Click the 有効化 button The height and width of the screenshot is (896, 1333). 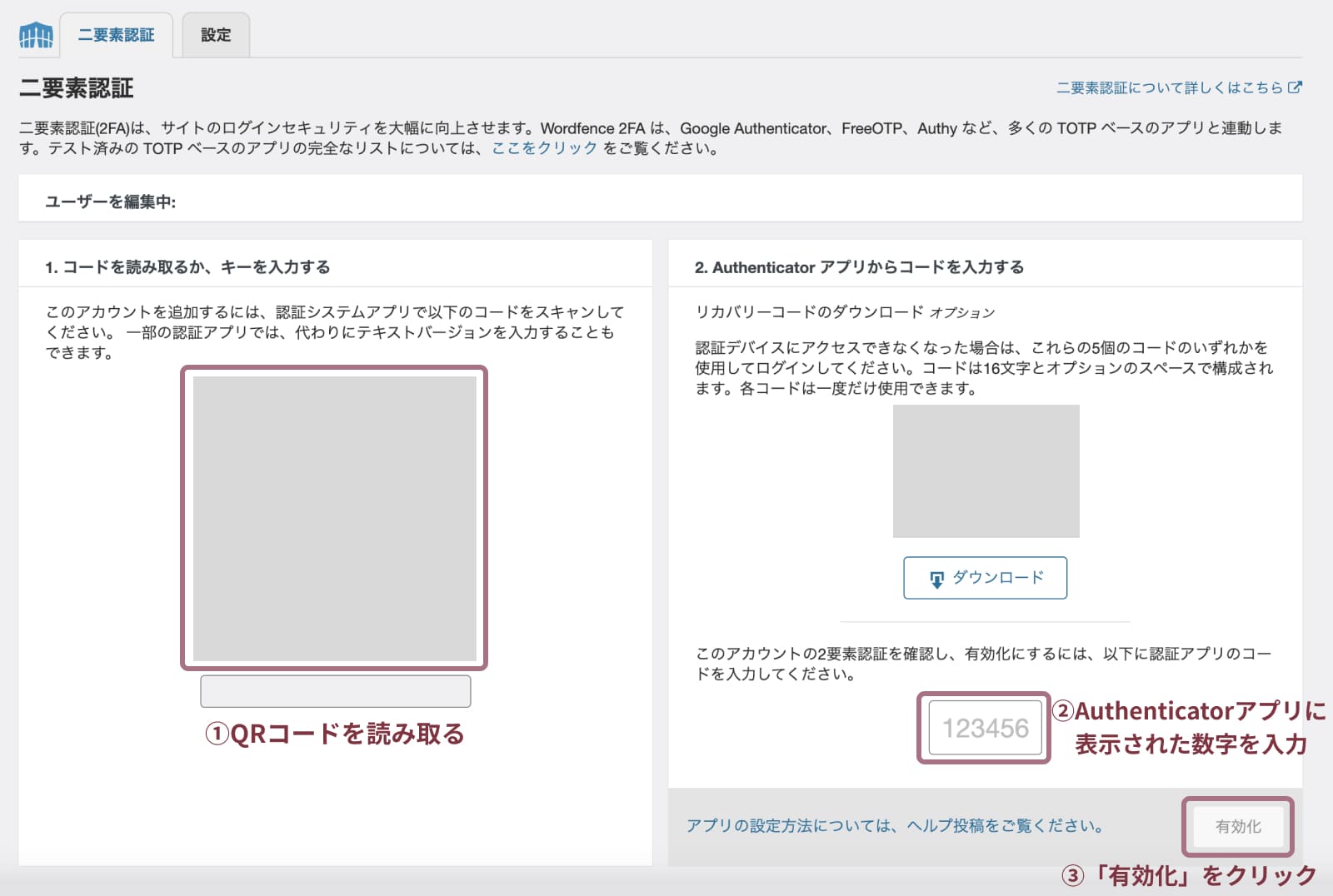[1238, 827]
